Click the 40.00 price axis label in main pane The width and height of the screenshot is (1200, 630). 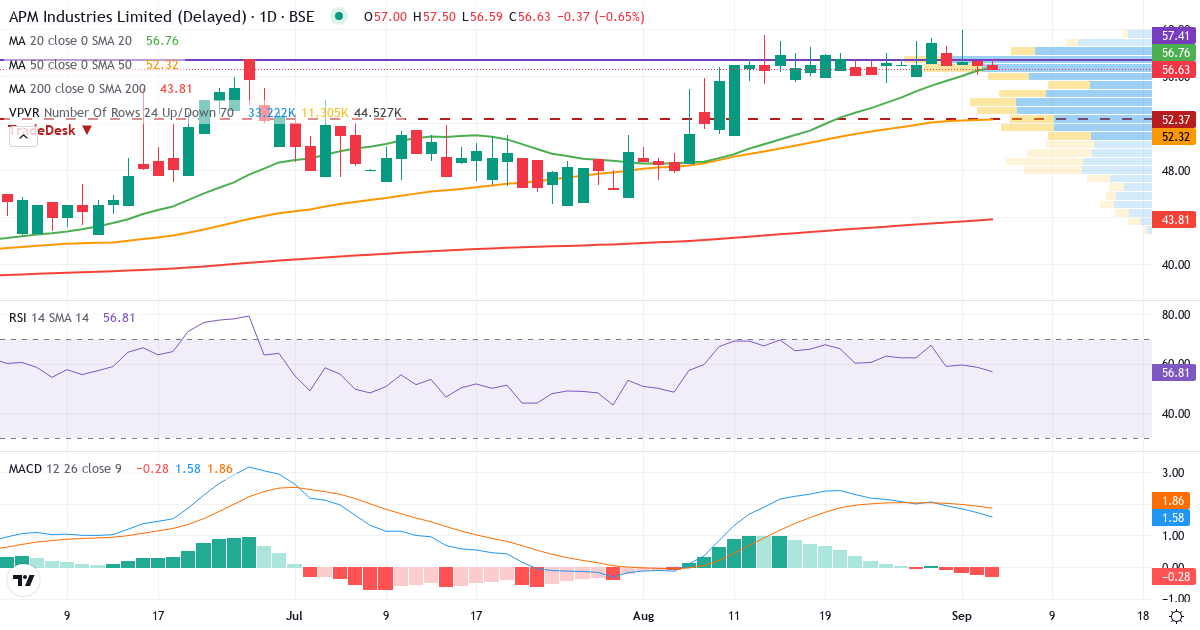click(x=1174, y=265)
